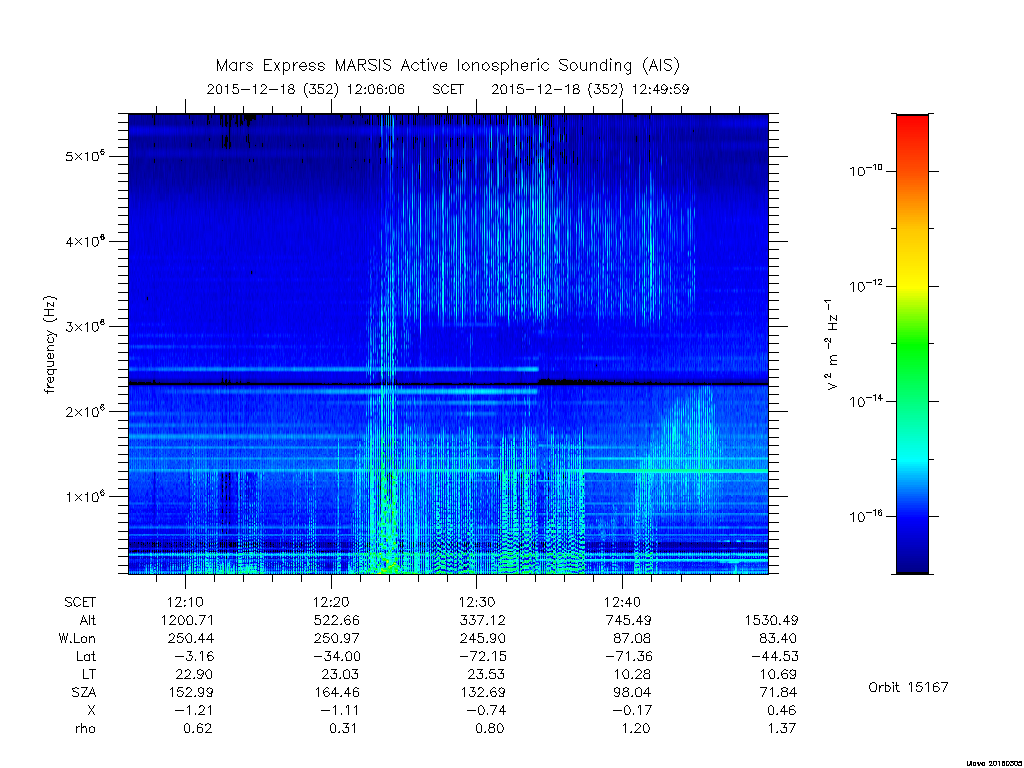The height and width of the screenshot is (768, 1024).
Task: Select the 12:40 time axis label
Action: (x=622, y=601)
